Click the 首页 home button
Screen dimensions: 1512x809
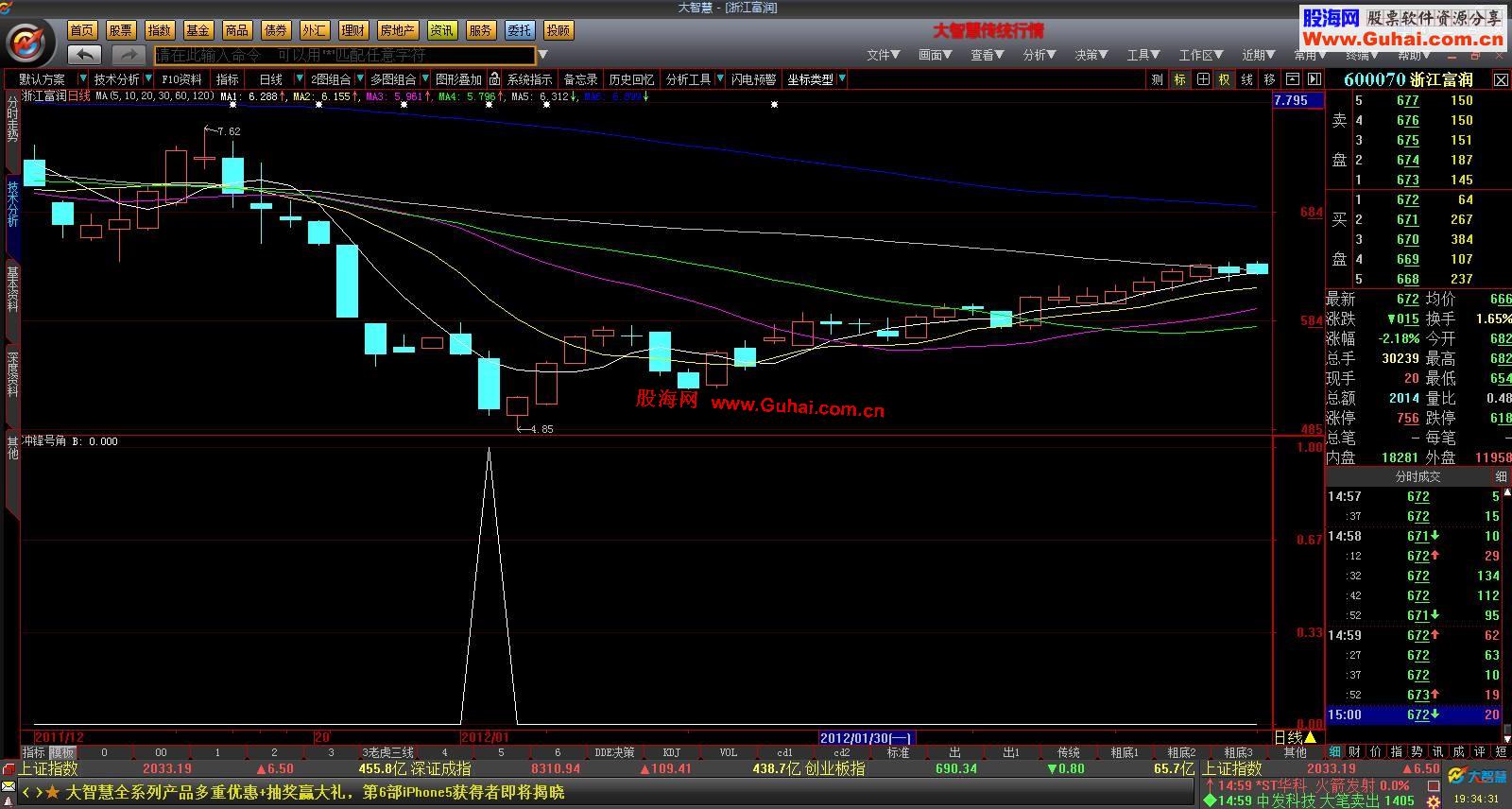[82, 30]
